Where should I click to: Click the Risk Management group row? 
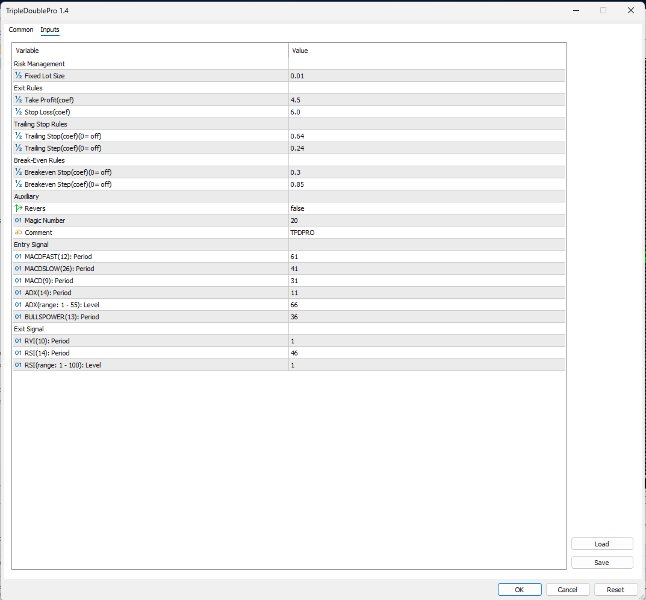(288, 64)
